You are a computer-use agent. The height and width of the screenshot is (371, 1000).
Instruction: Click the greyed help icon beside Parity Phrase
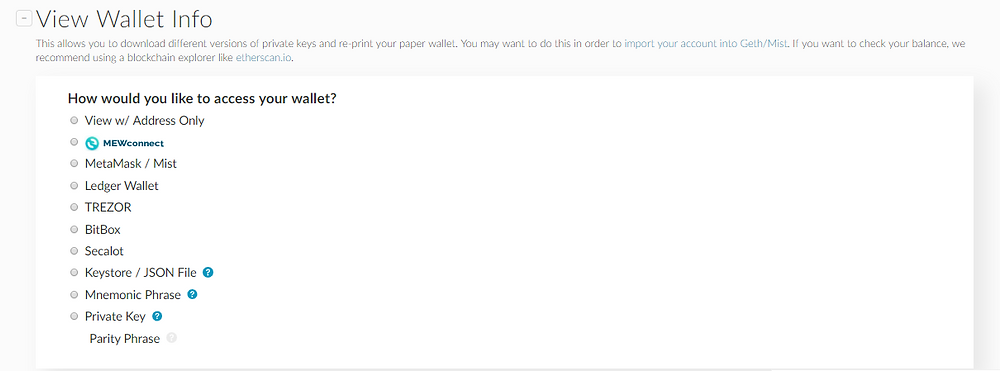pos(171,338)
